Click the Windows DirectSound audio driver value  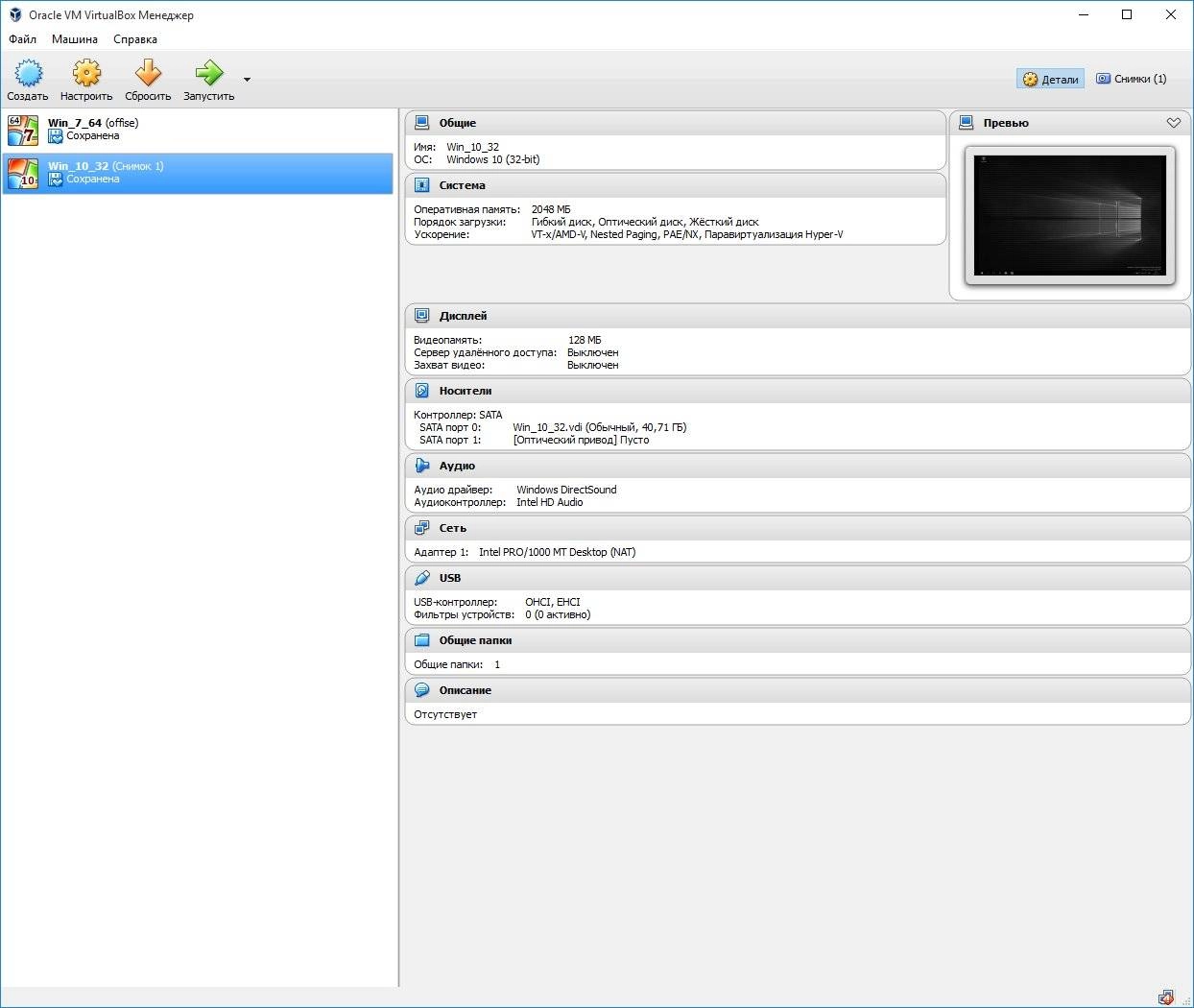566,490
